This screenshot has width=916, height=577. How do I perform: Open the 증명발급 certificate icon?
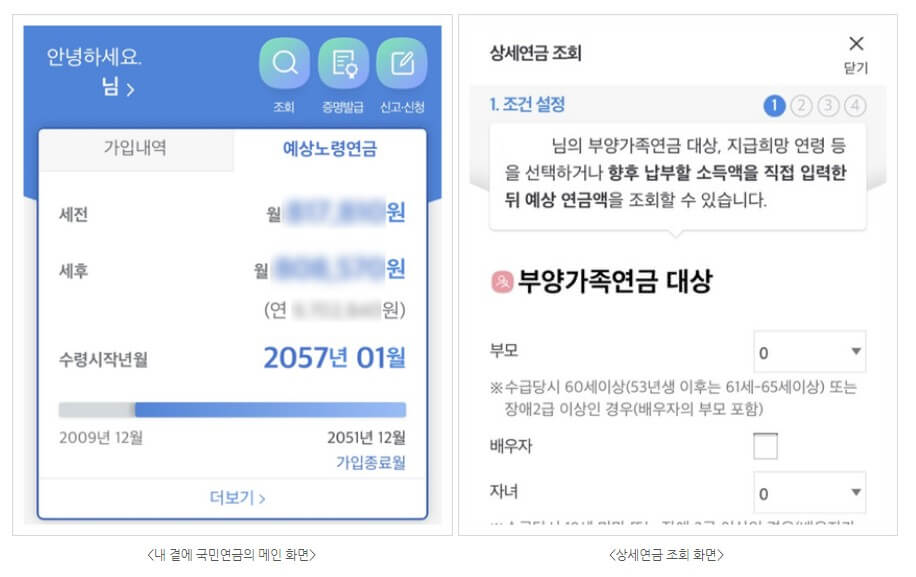pos(344,63)
